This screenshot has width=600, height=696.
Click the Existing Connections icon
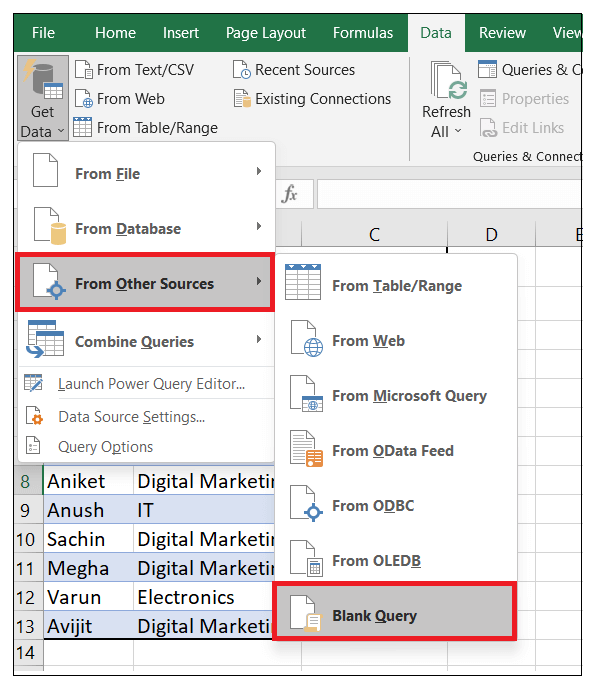click(x=241, y=99)
